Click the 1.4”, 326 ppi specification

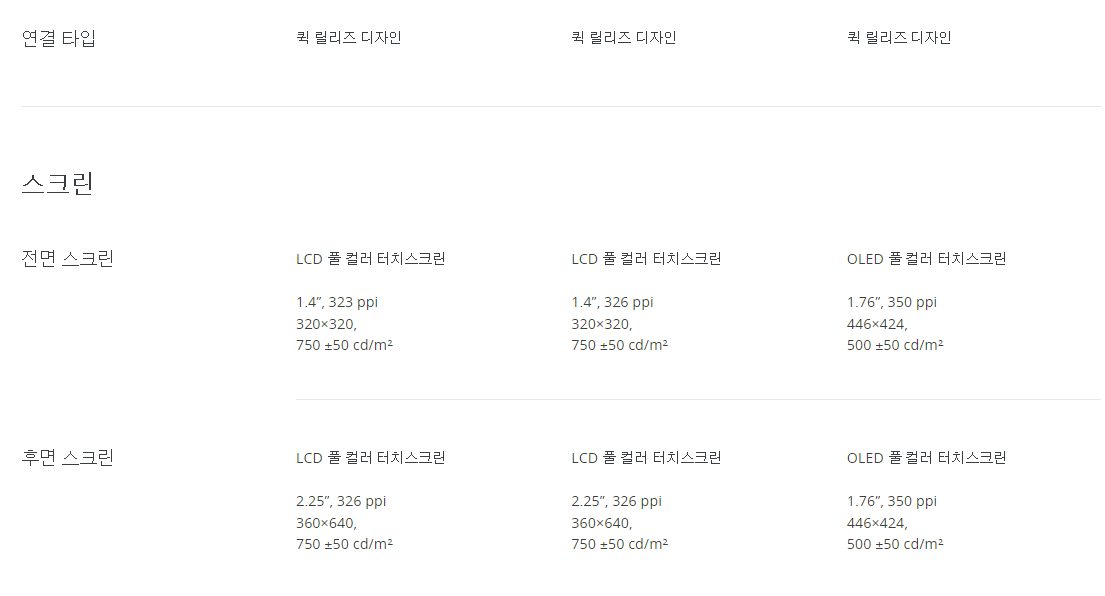point(612,302)
